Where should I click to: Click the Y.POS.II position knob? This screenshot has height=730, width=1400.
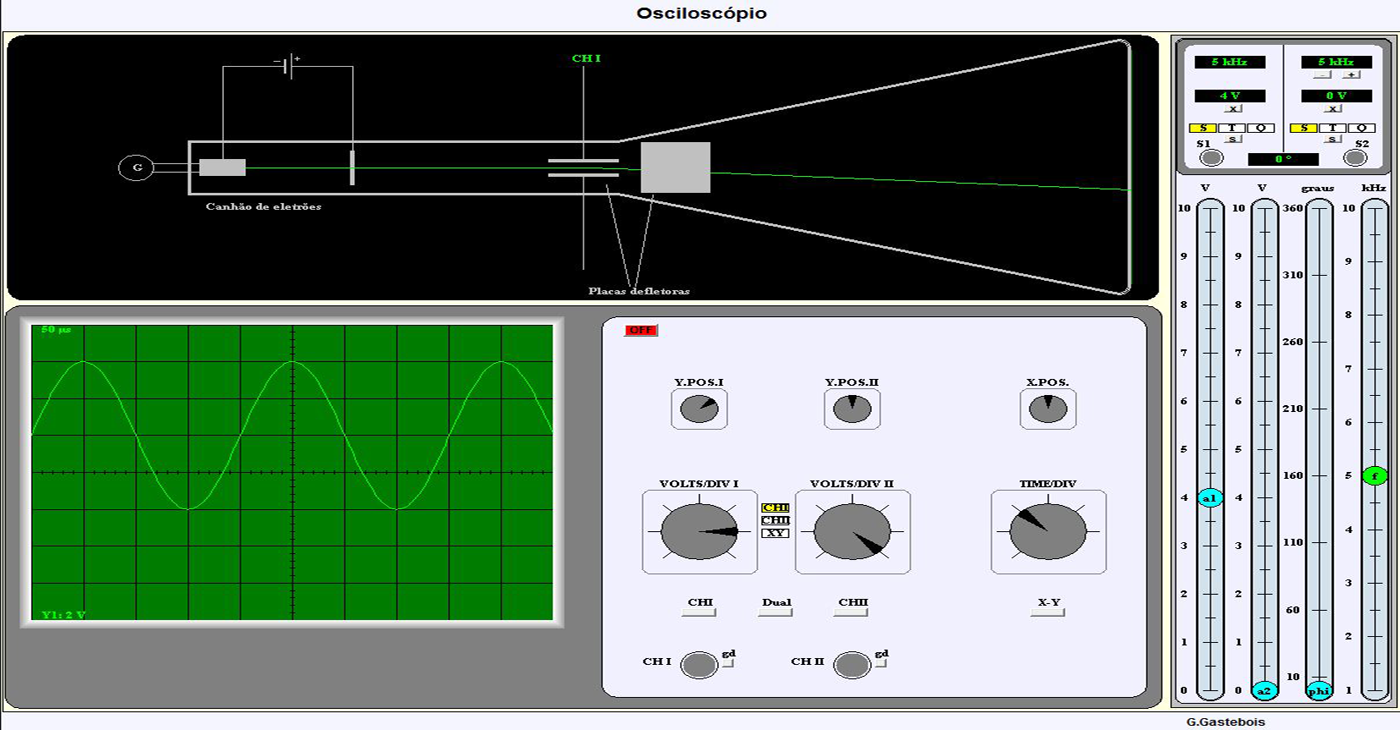click(852, 409)
